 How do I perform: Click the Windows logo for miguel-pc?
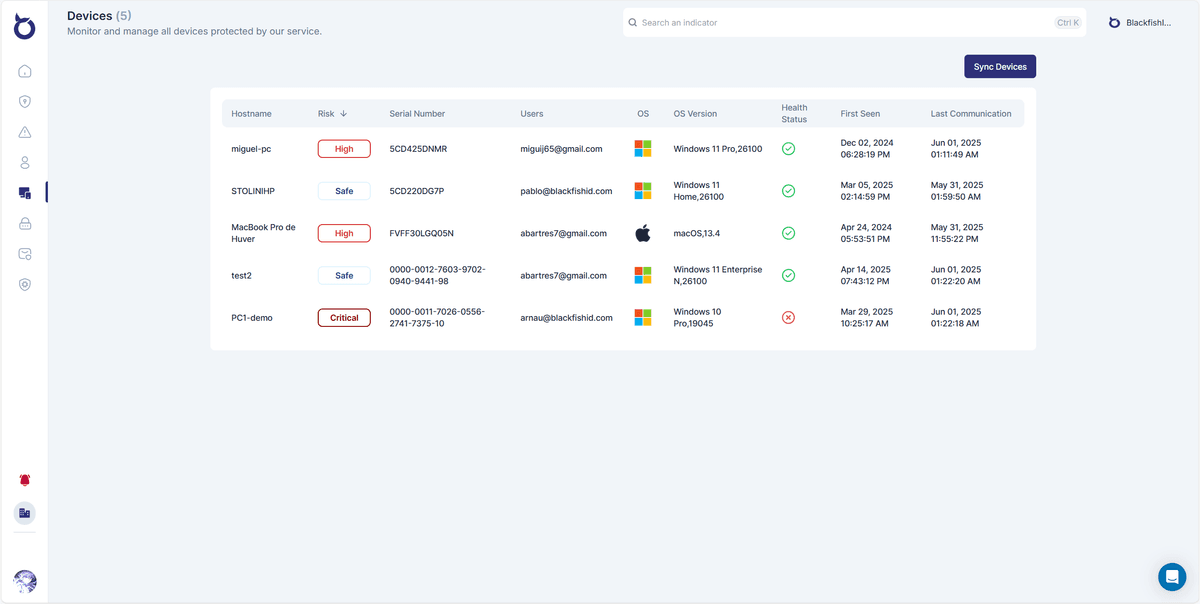pos(643,148)
